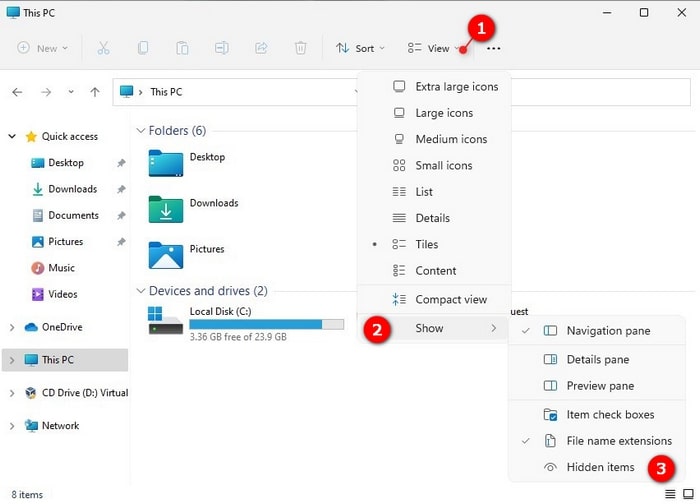Image resolution: width=700 pixels, height=504 pixels.
Task: Open the Show submenu
Action: click(x=434, y=328)
